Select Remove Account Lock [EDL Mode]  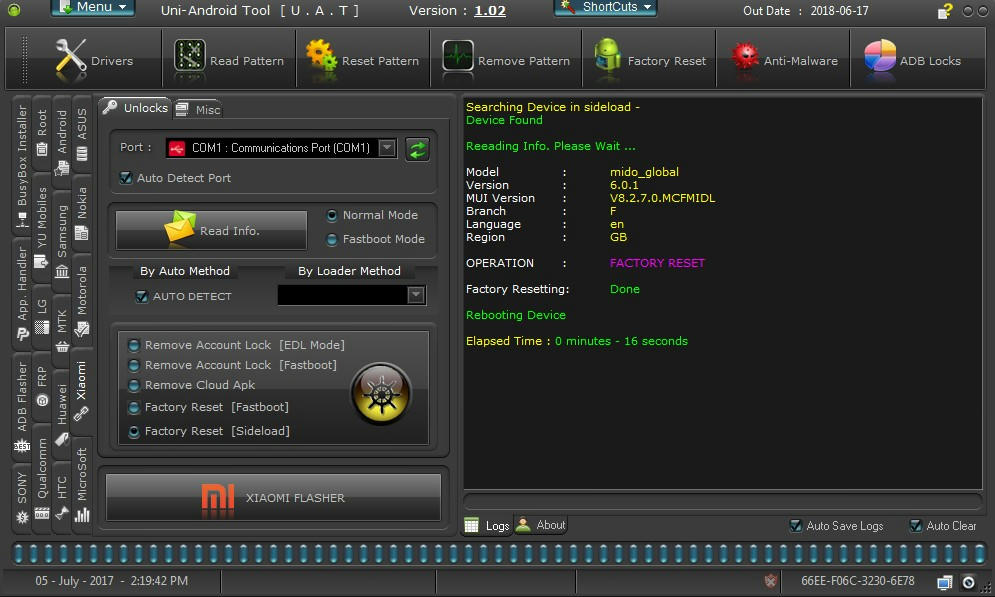[134, 345]
